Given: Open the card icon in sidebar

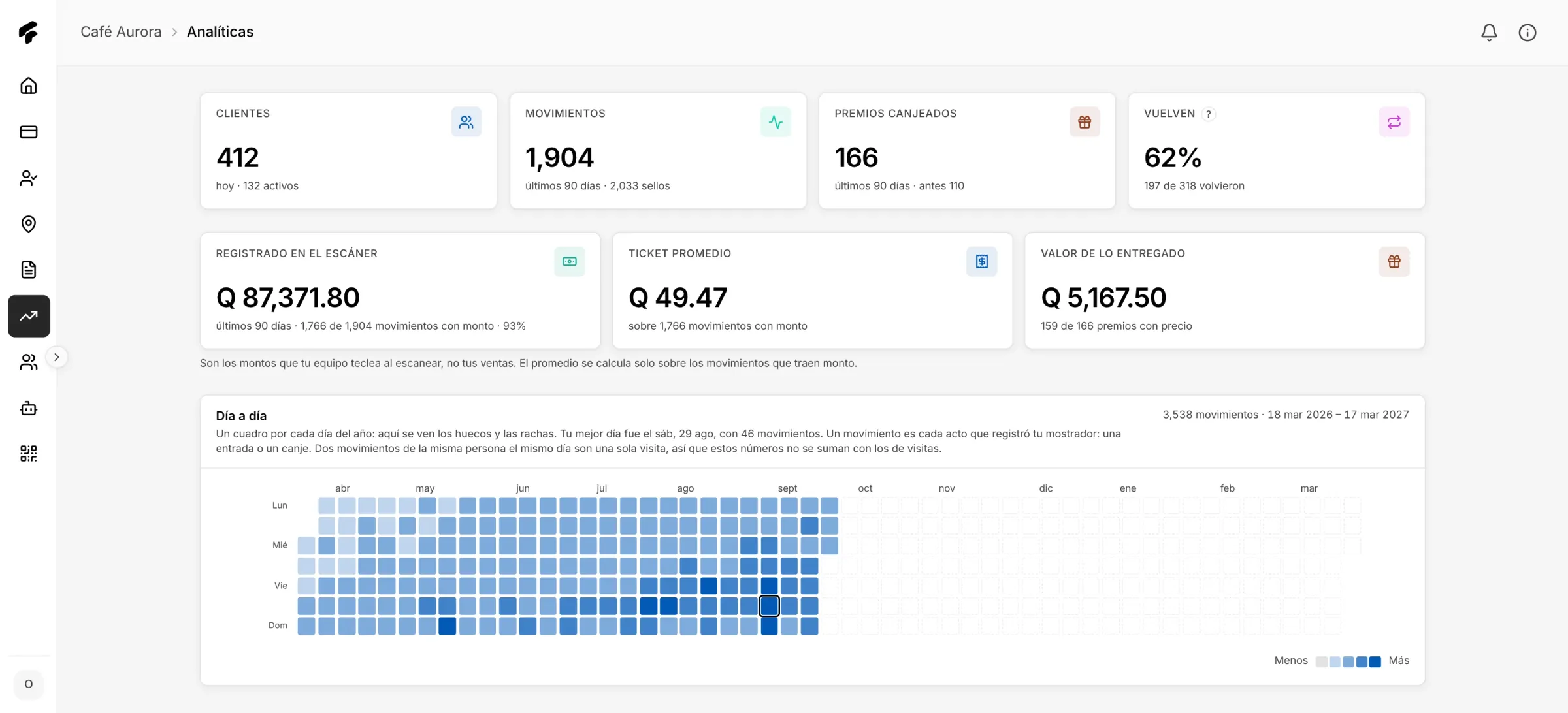Looking at the screenshot, I should 29,132.
